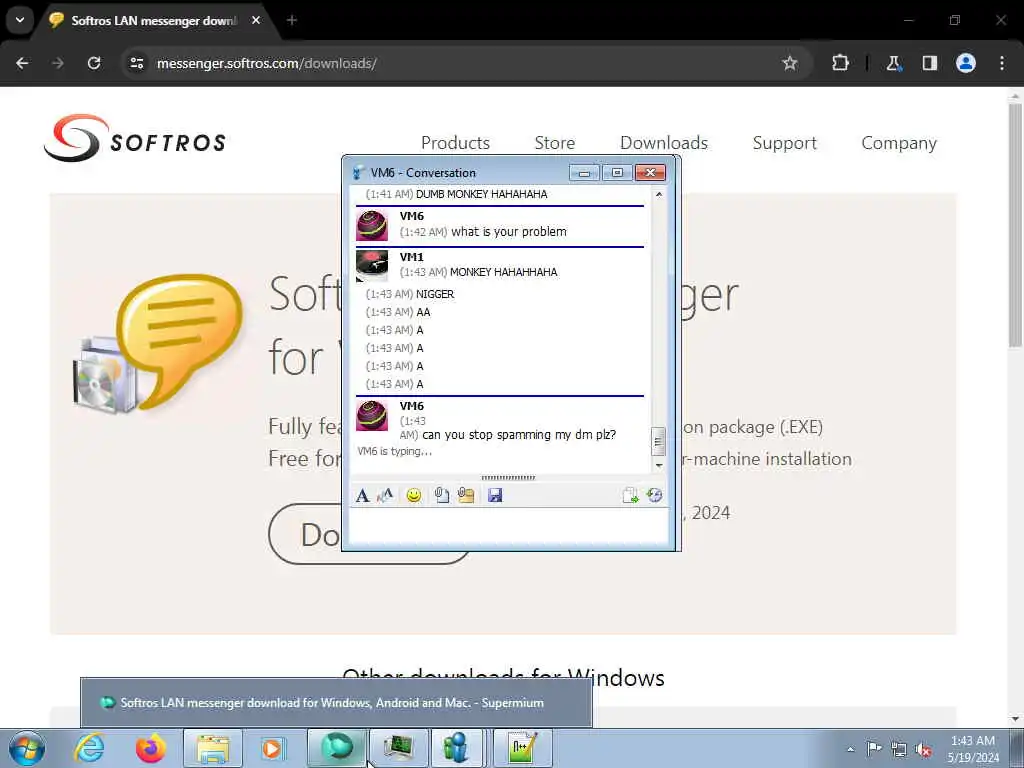
Task: Click the muted volume tray icon
Action: pyautogui.click(x=923, y=749)
